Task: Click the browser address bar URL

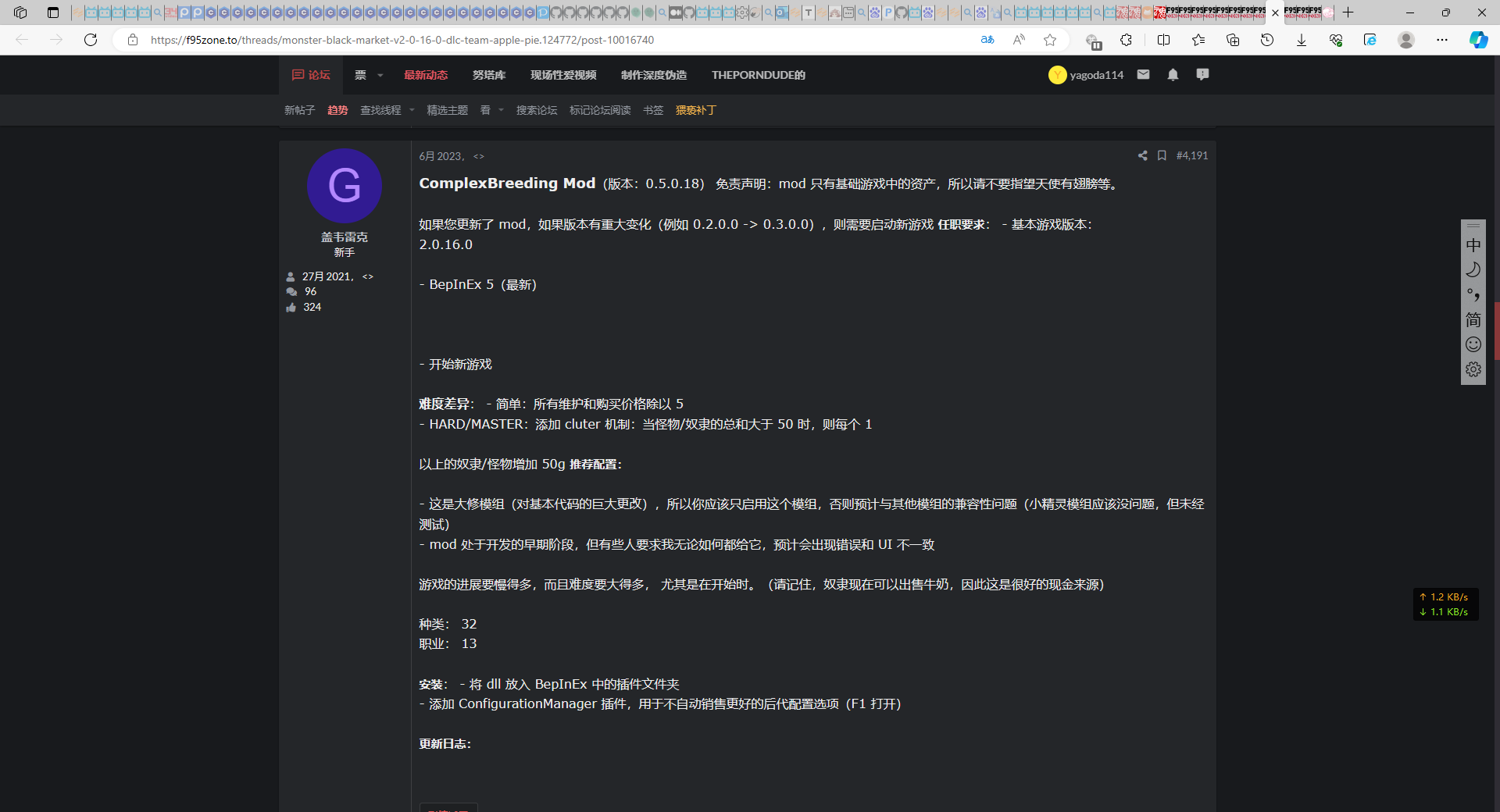Action: click(x=402, y=40)
